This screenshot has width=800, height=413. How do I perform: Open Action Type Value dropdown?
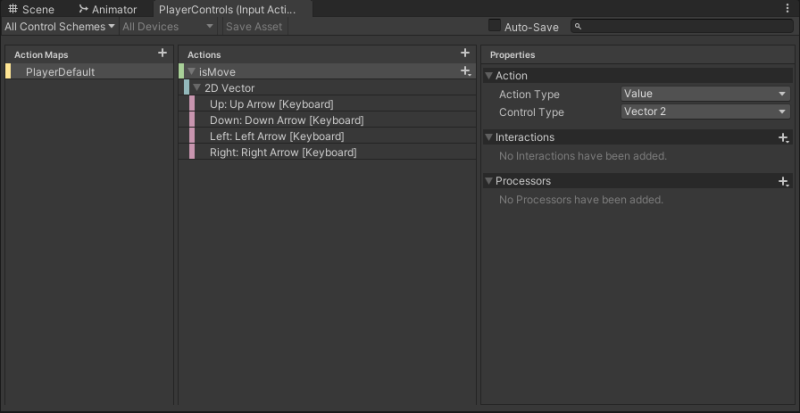705,94
